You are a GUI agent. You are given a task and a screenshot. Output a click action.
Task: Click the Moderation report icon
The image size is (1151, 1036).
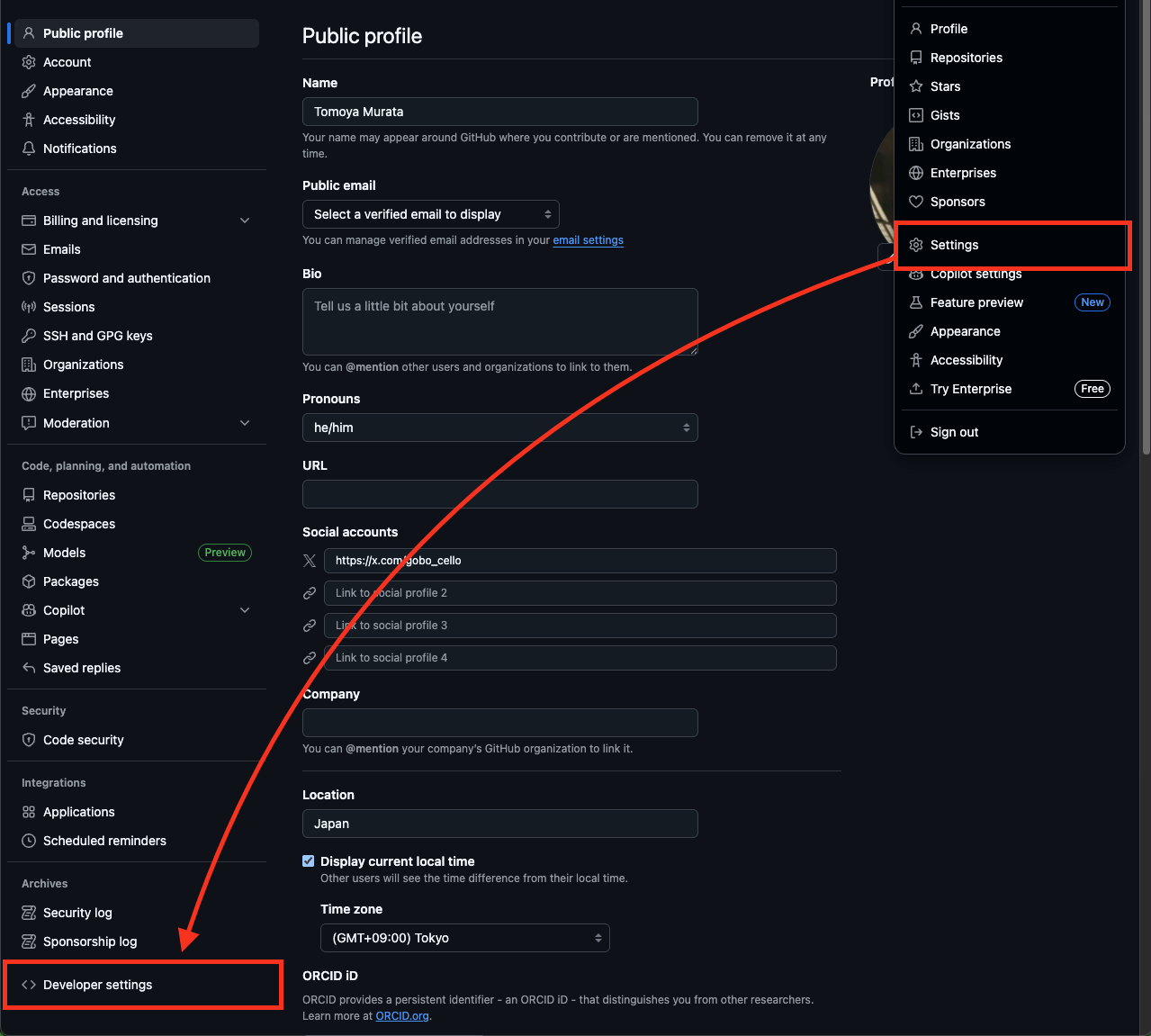pyautogui.click(x=29, y=423)
